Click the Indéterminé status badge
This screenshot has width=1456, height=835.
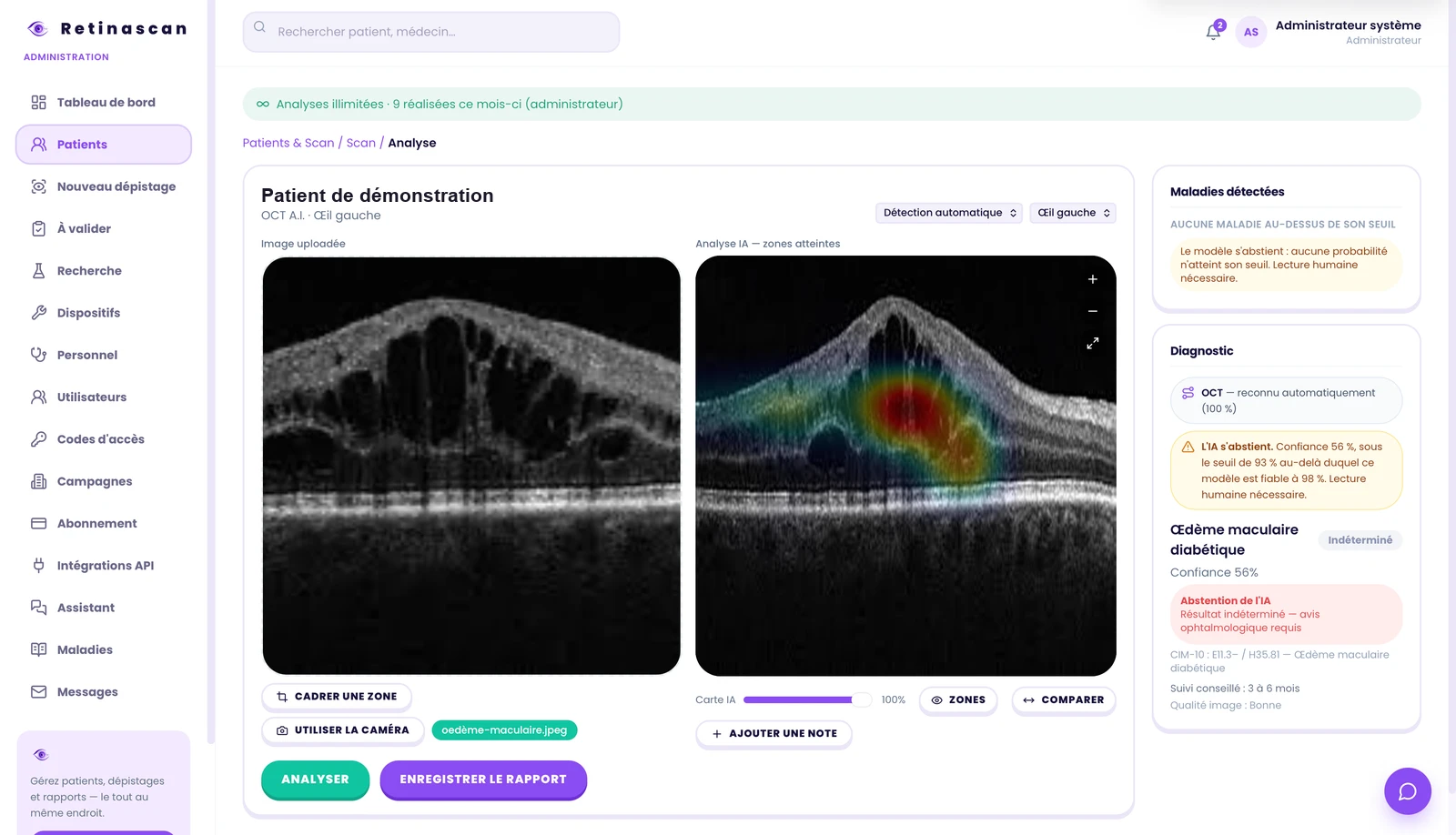click(1360, 540)
